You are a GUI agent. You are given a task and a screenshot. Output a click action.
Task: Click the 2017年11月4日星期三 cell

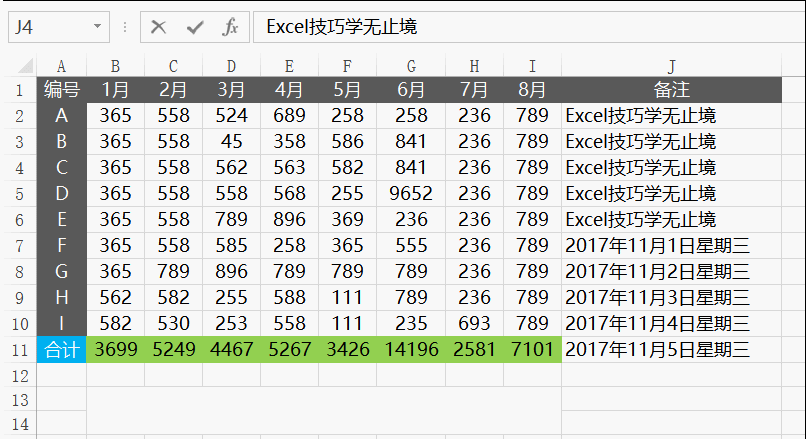click(671, 324)
